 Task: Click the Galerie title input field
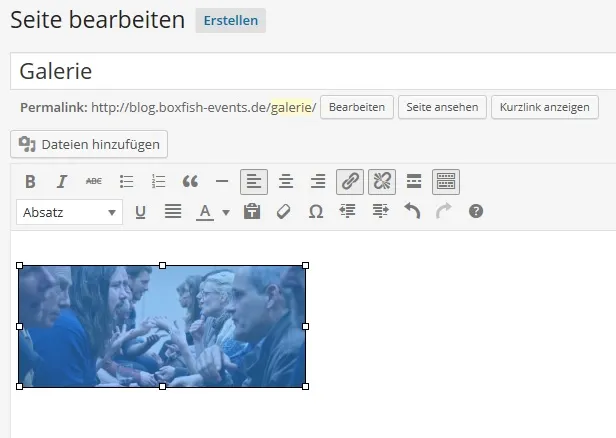pyautogui.click(x=313, y=71)
